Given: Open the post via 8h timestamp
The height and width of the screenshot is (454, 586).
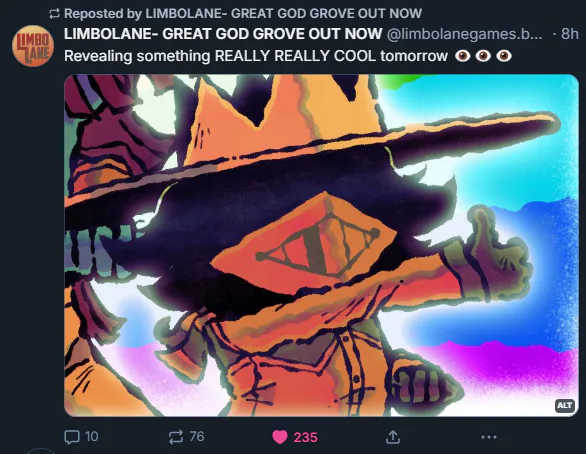Looking at the screenshot, I should tap(570, 34).
